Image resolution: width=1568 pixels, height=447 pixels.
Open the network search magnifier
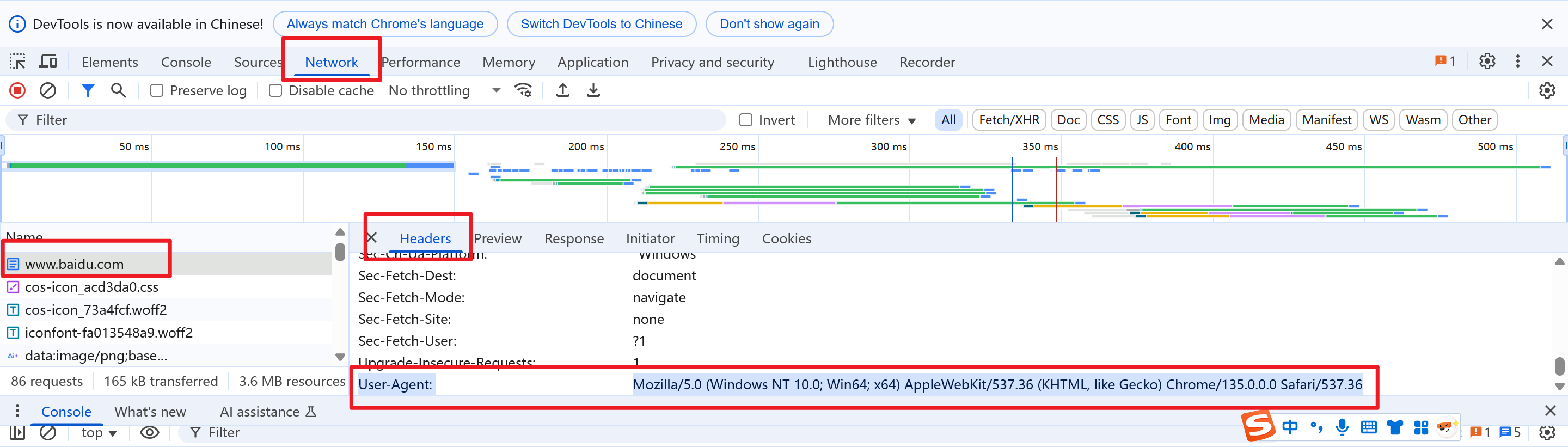[x=118, y=91]
